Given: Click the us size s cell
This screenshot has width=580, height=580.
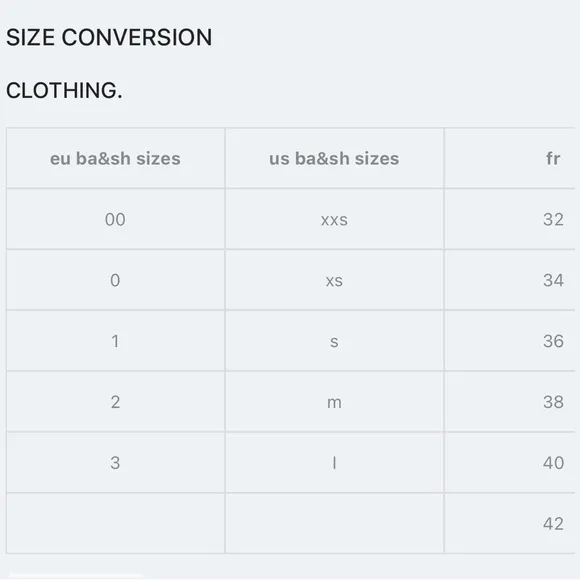Looking at the screenshot, I should [334, 341].
